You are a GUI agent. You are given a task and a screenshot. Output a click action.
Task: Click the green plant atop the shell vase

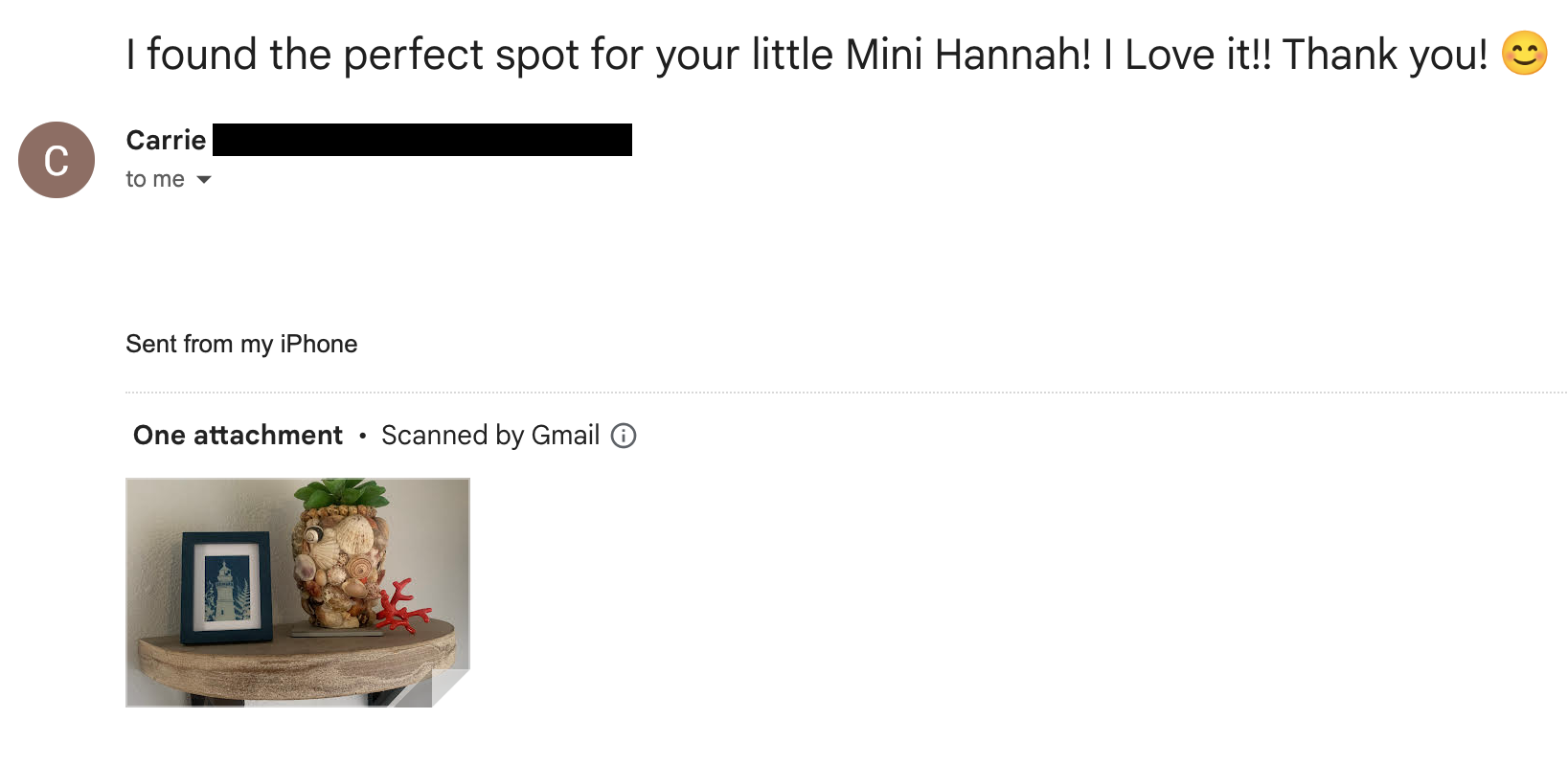343,495
